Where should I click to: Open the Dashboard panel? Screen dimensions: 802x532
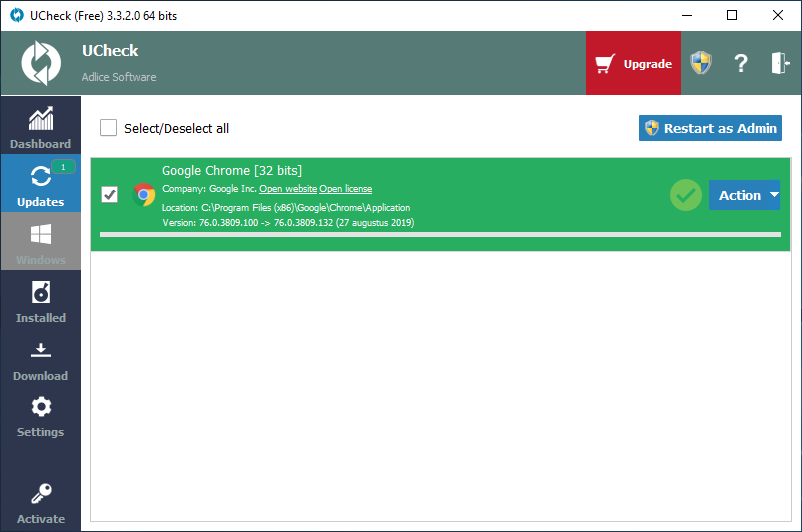[40, 125]
